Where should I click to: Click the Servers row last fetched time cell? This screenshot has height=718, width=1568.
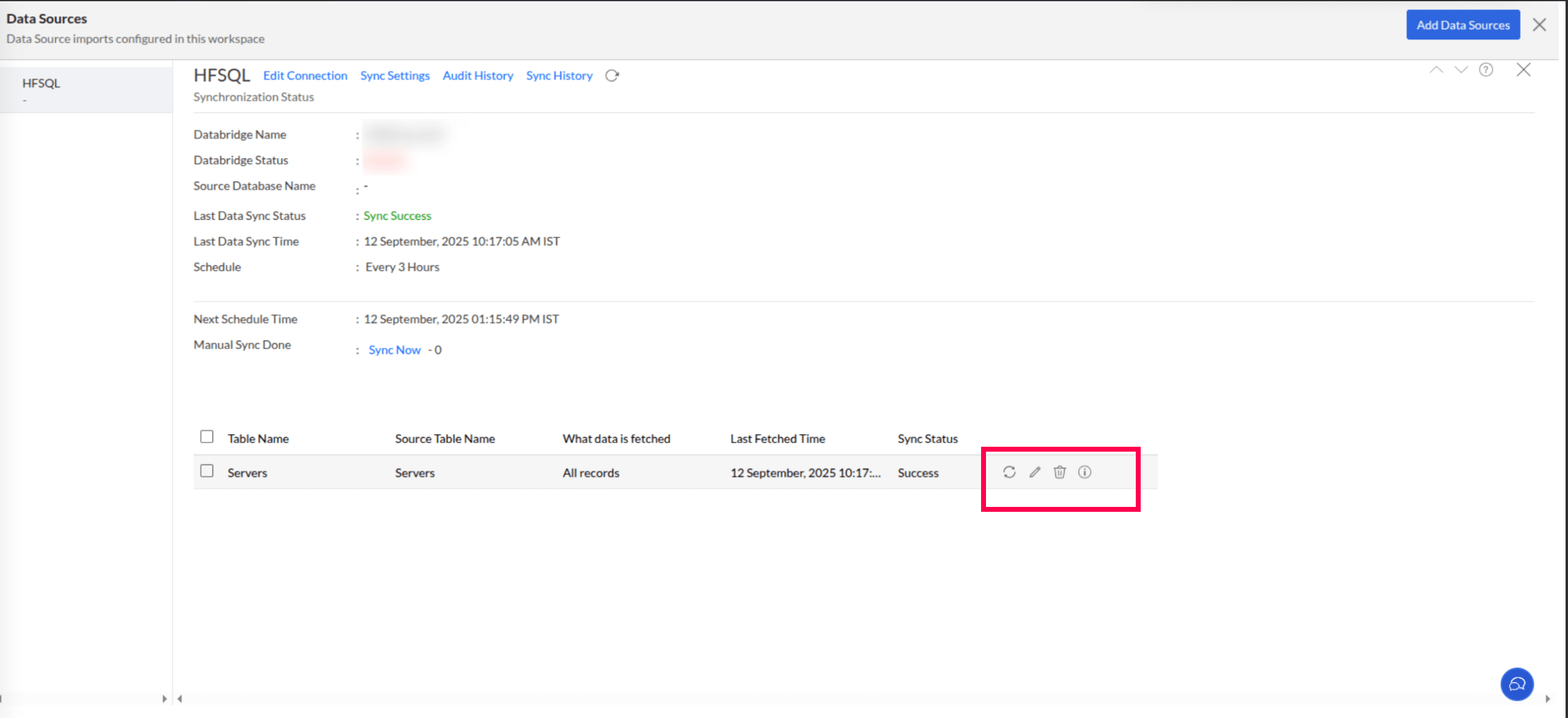[805, 473]
